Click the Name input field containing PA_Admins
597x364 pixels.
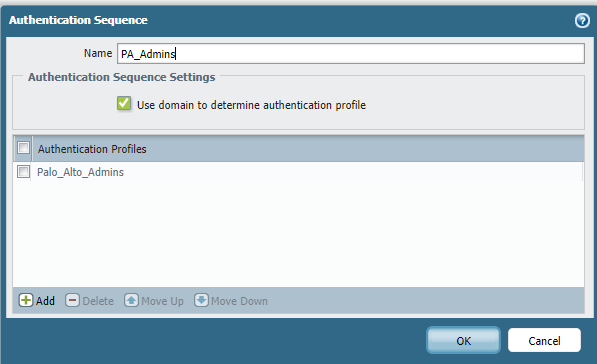351,54
